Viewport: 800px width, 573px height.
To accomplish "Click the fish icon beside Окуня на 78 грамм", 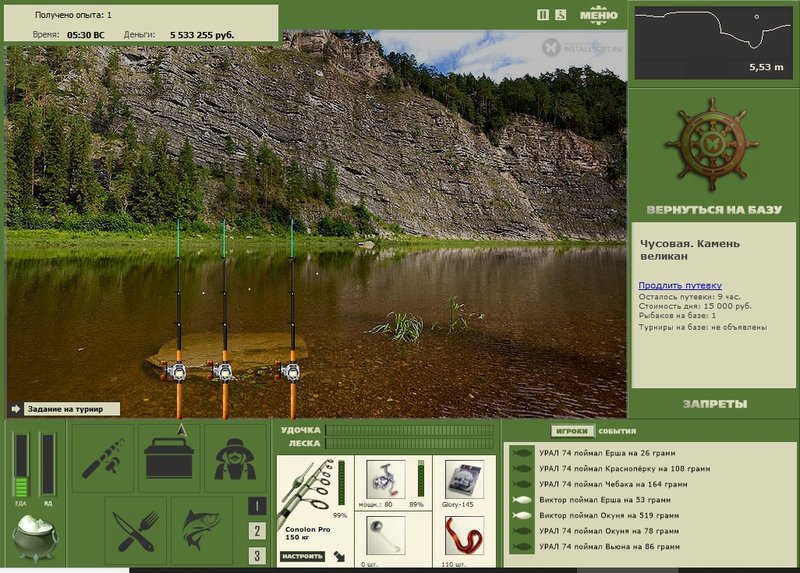I will coord(521,531).
